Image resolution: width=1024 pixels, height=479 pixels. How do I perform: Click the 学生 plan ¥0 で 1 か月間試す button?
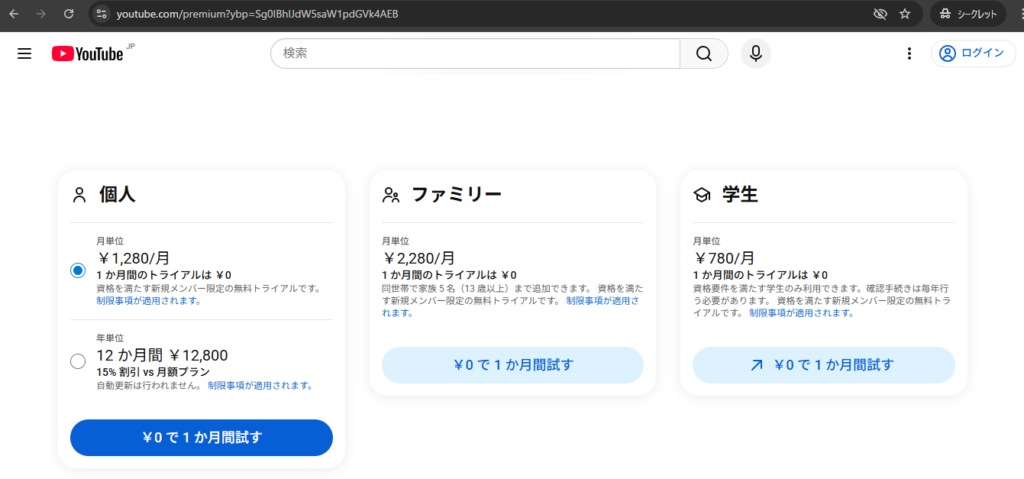[x=824, y=365]
